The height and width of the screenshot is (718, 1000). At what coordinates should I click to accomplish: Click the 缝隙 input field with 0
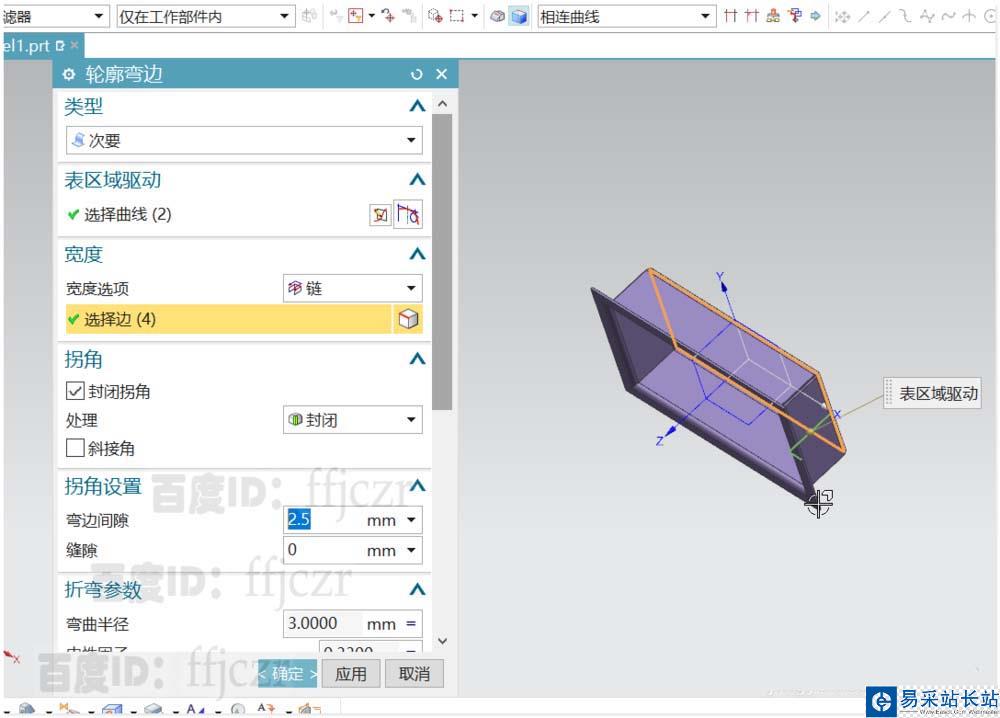323,550
